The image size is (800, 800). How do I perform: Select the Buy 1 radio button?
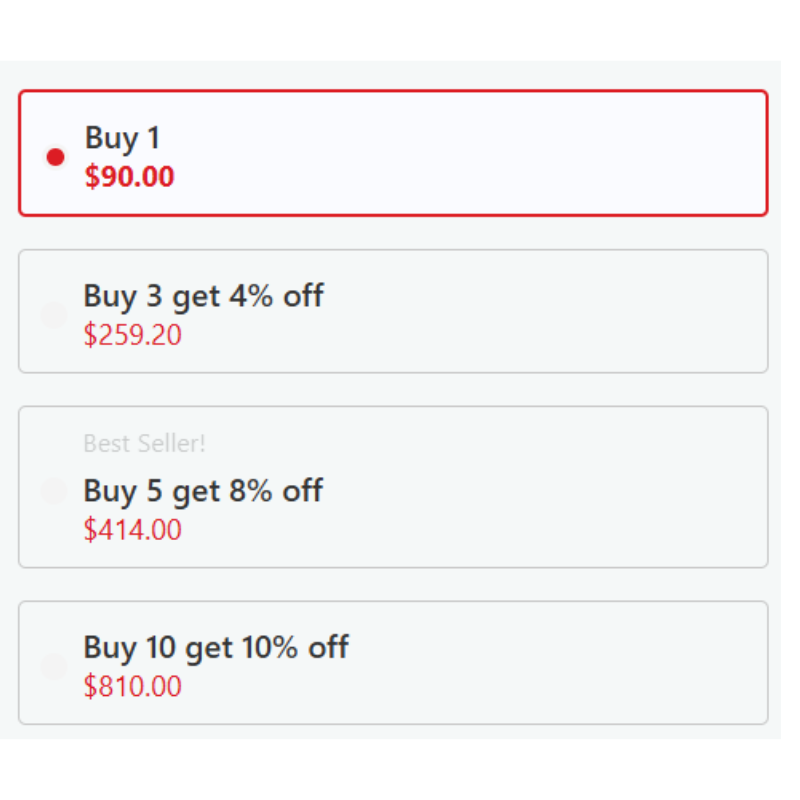pos(56,157)
